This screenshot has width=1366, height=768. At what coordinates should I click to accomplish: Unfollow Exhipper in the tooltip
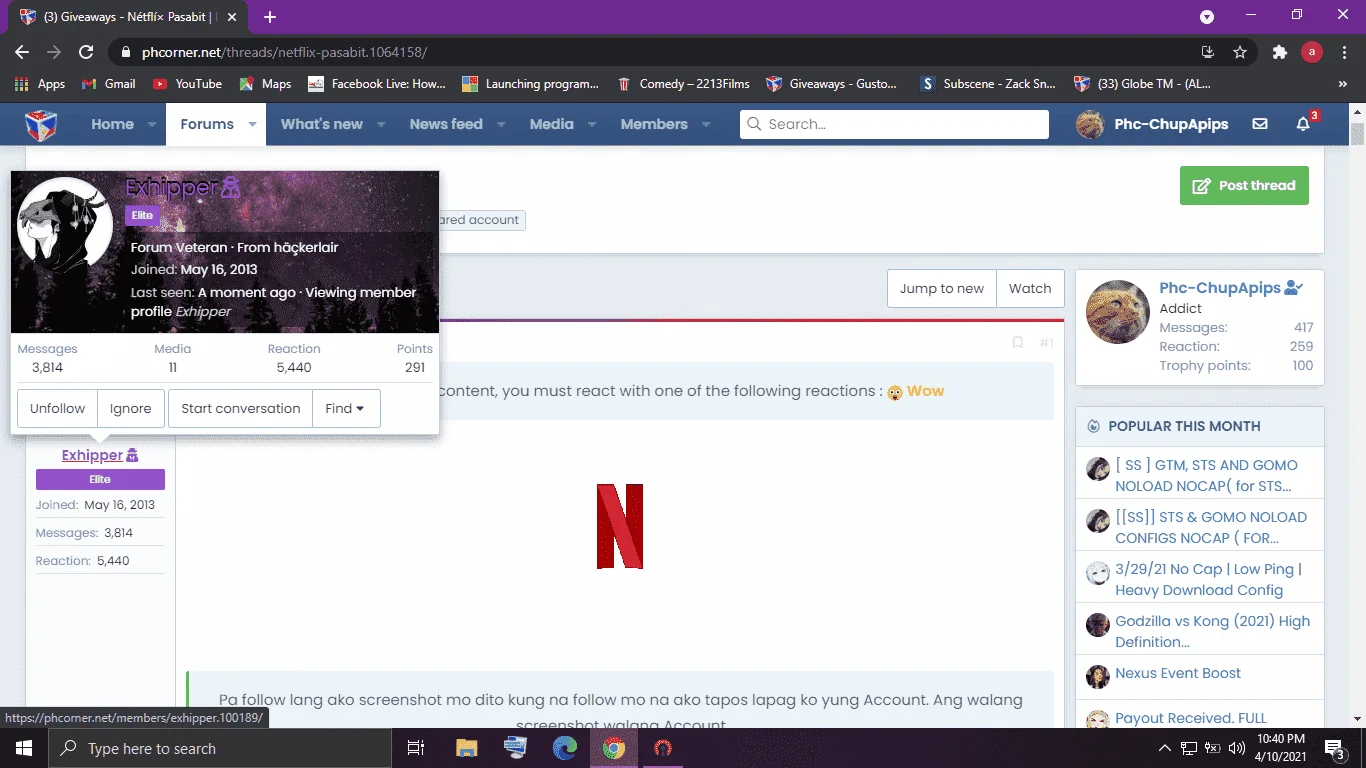pos(57,408)
